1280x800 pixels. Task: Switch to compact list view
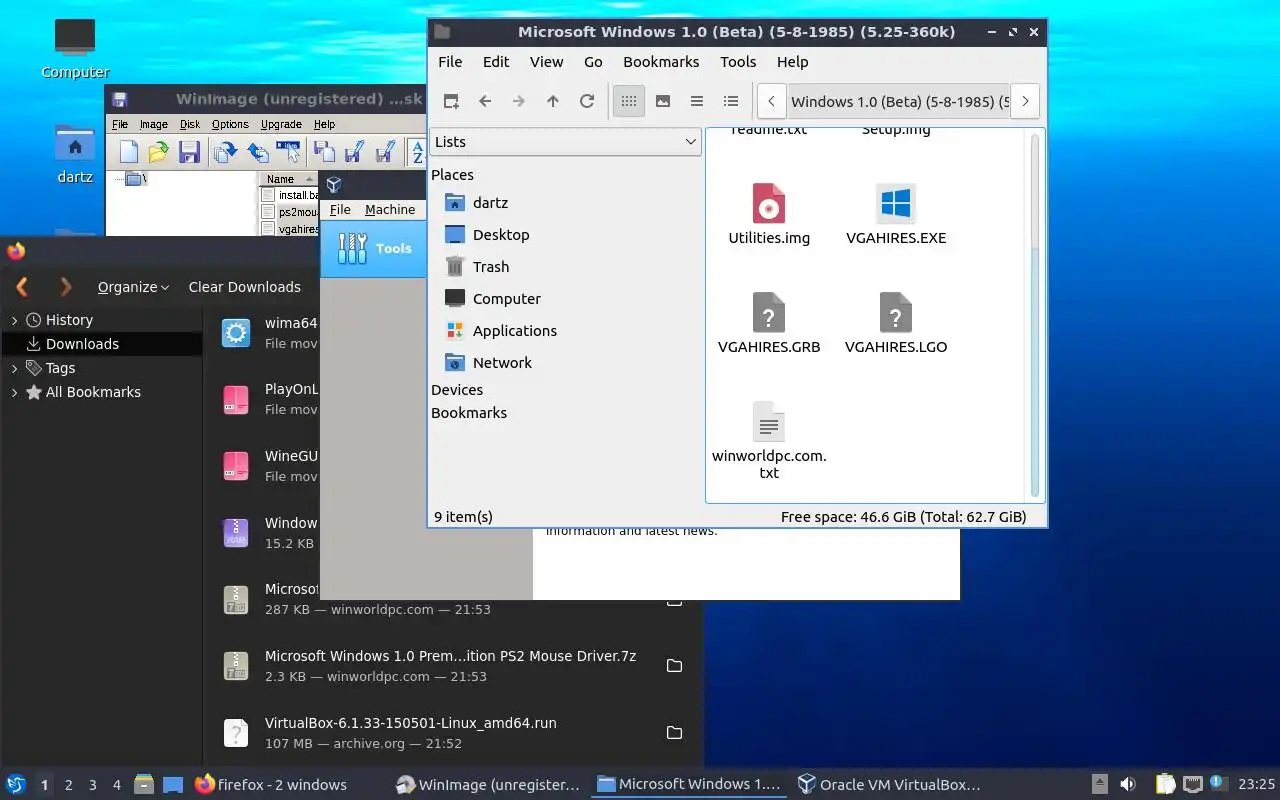(x=697, y=101)
